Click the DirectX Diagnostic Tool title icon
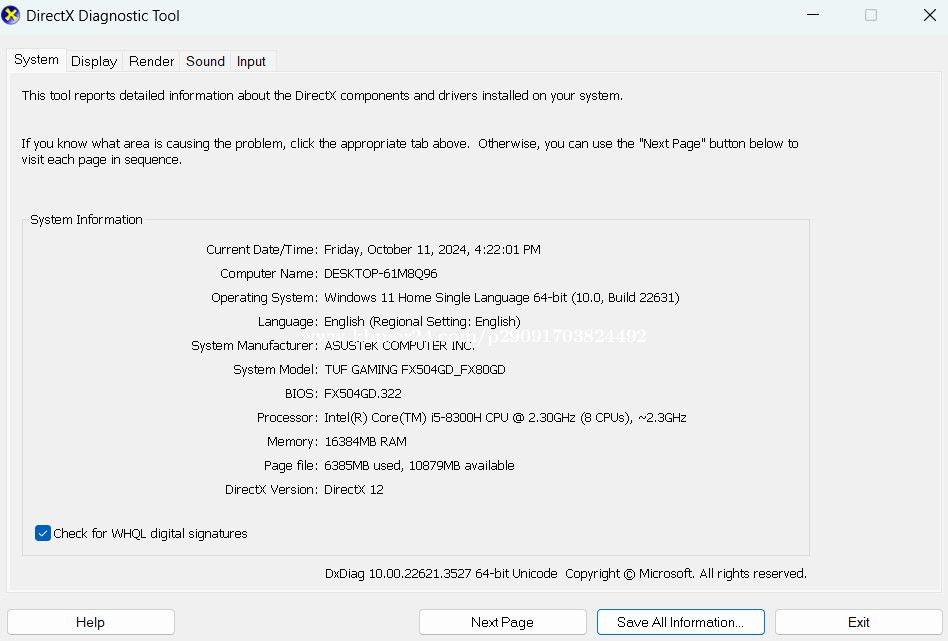 pos(11,15)
